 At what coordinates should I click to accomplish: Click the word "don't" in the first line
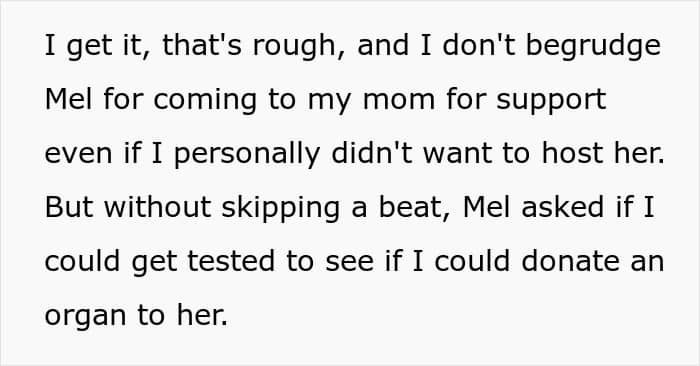coord(478,45)
